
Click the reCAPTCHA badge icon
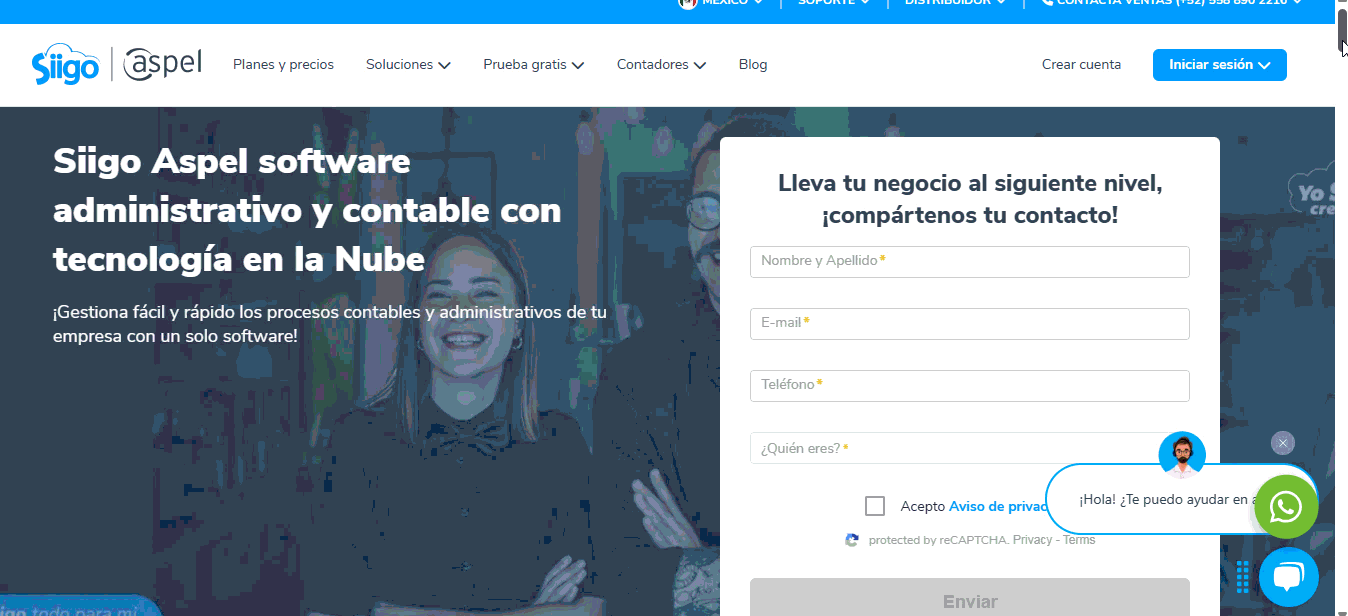[x=852, y=540]
